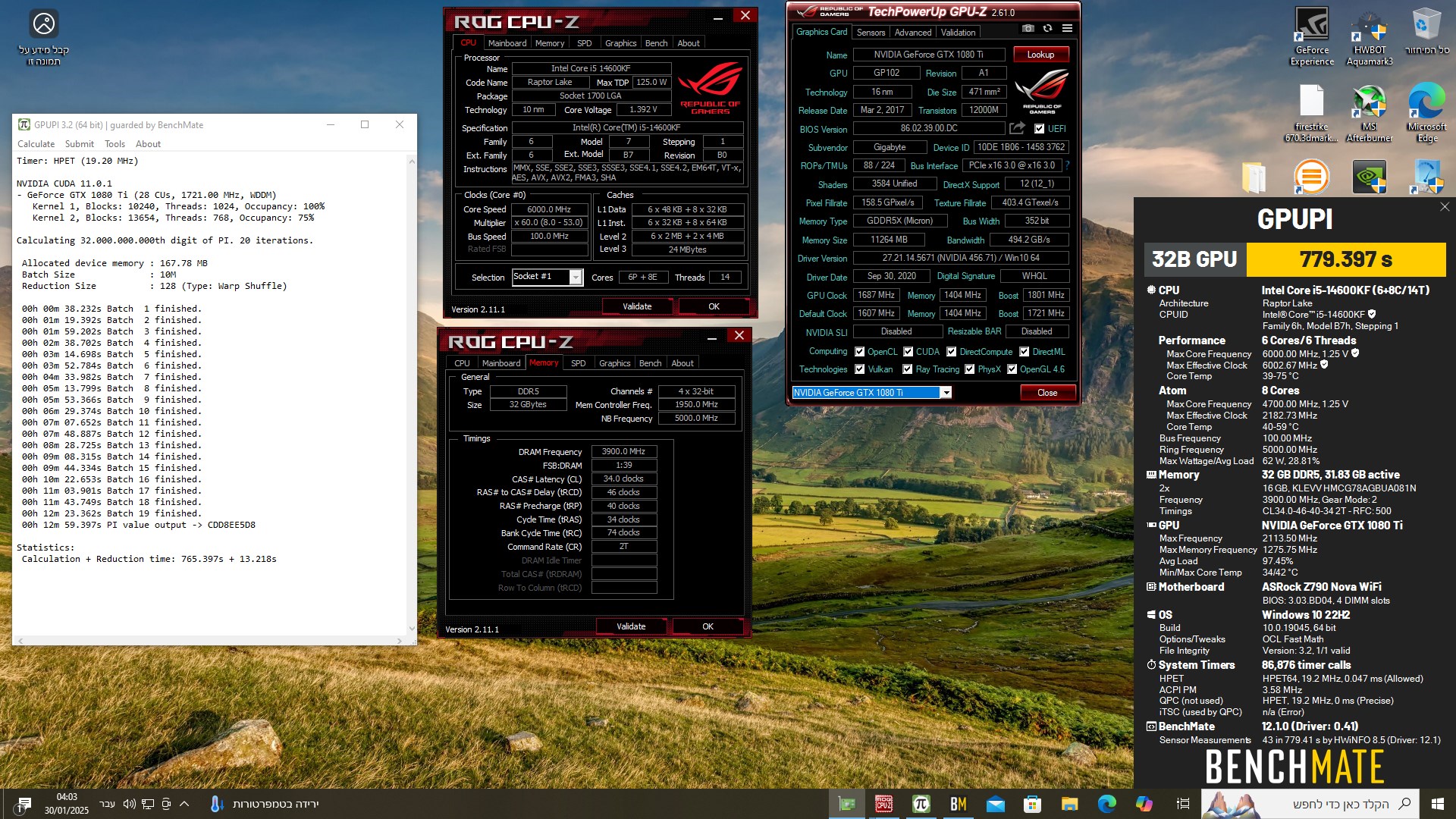The width and height of the screenshot is (1456, 819).
Task: Select the green NVIDIA chip desktop icon
Action: 1370,177
